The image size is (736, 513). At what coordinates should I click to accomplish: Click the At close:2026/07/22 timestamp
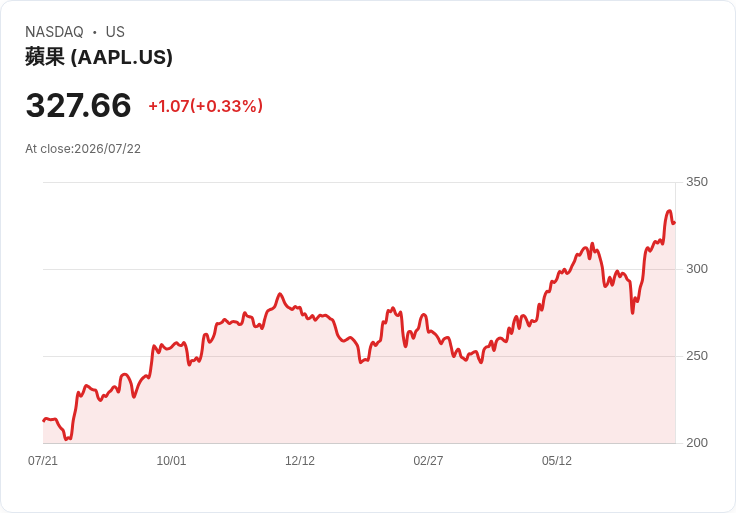[83, 149]
